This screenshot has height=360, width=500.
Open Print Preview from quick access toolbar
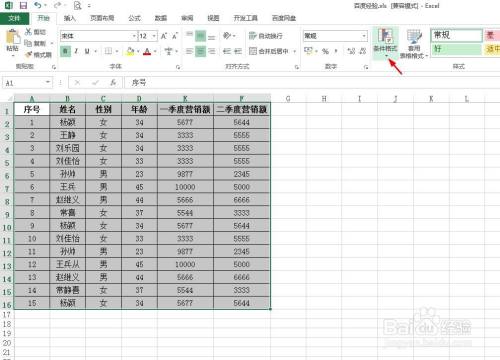click(78, 6)
